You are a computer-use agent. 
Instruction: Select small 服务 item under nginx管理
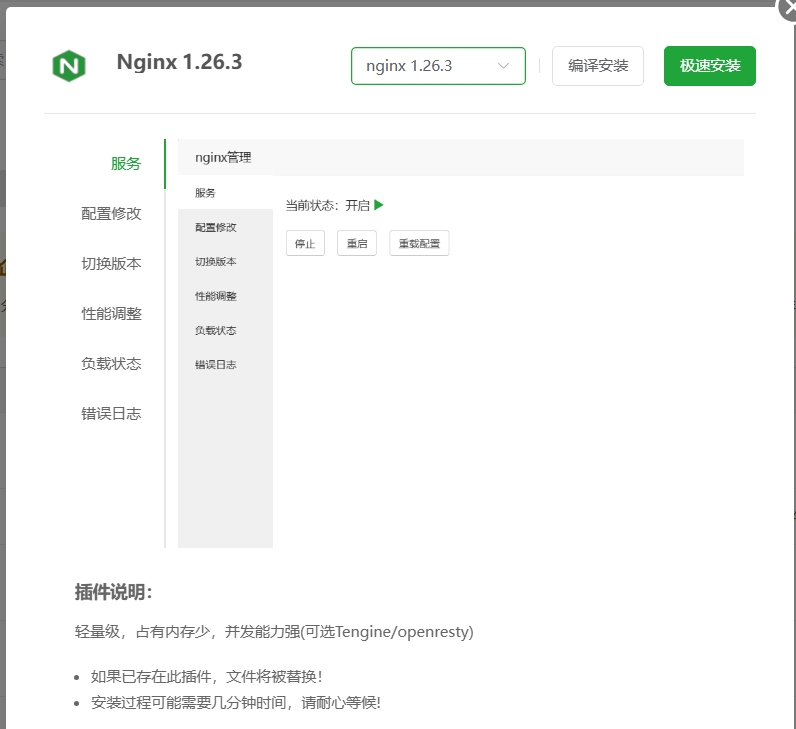pos(205,193)
